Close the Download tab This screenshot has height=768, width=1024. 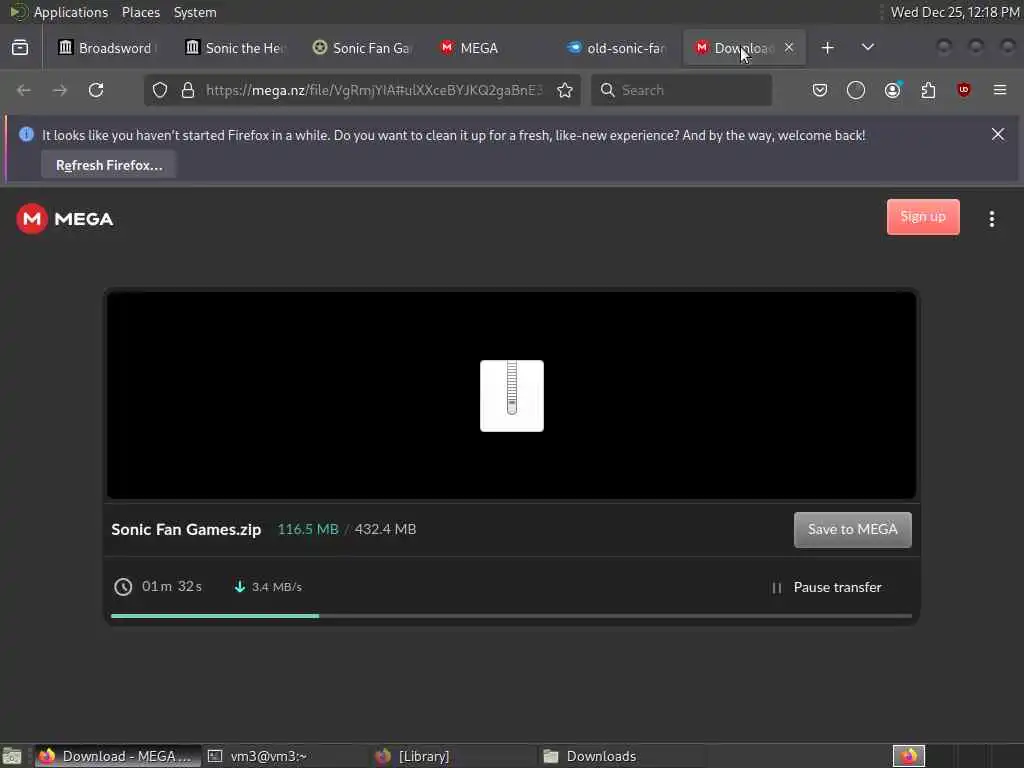[x=789, y=47]
